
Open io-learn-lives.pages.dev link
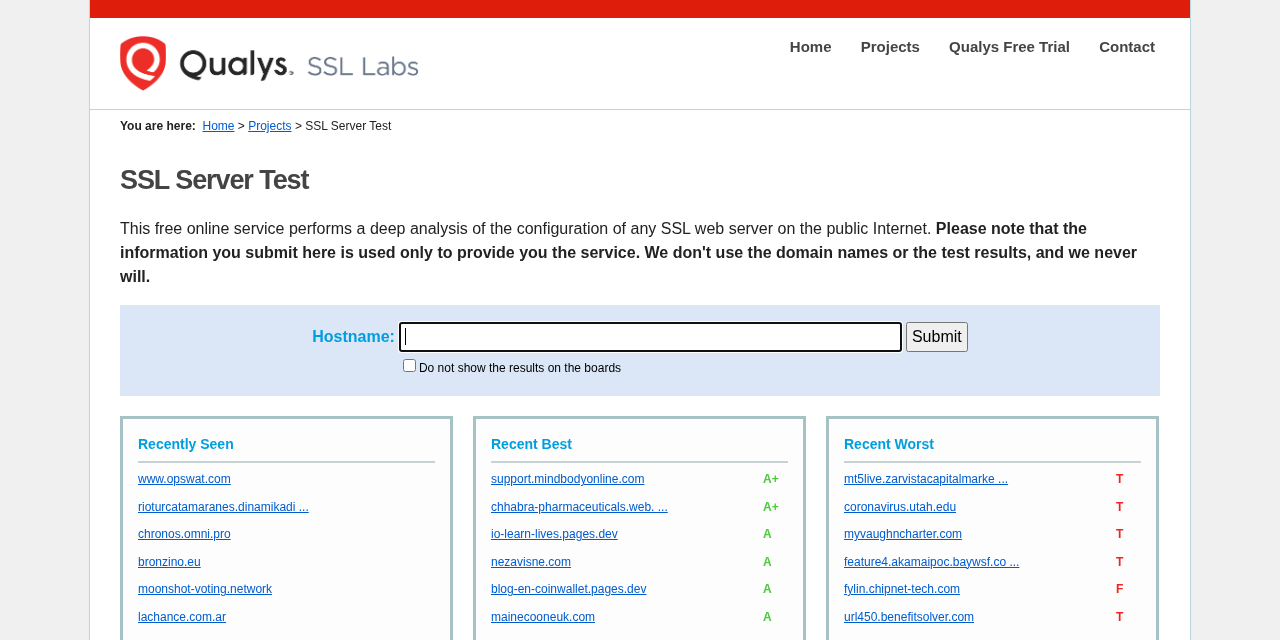[x=554, y=534]
